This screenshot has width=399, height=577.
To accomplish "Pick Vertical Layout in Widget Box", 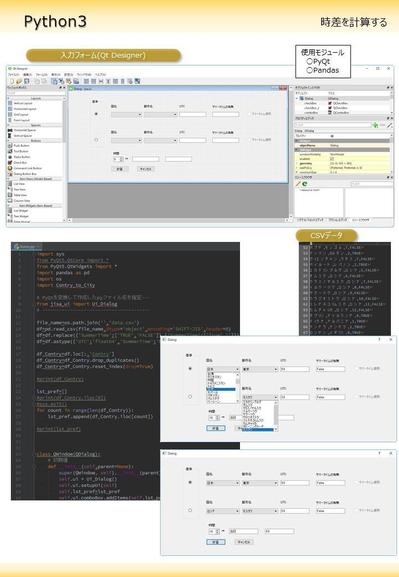I will point(23,103).
